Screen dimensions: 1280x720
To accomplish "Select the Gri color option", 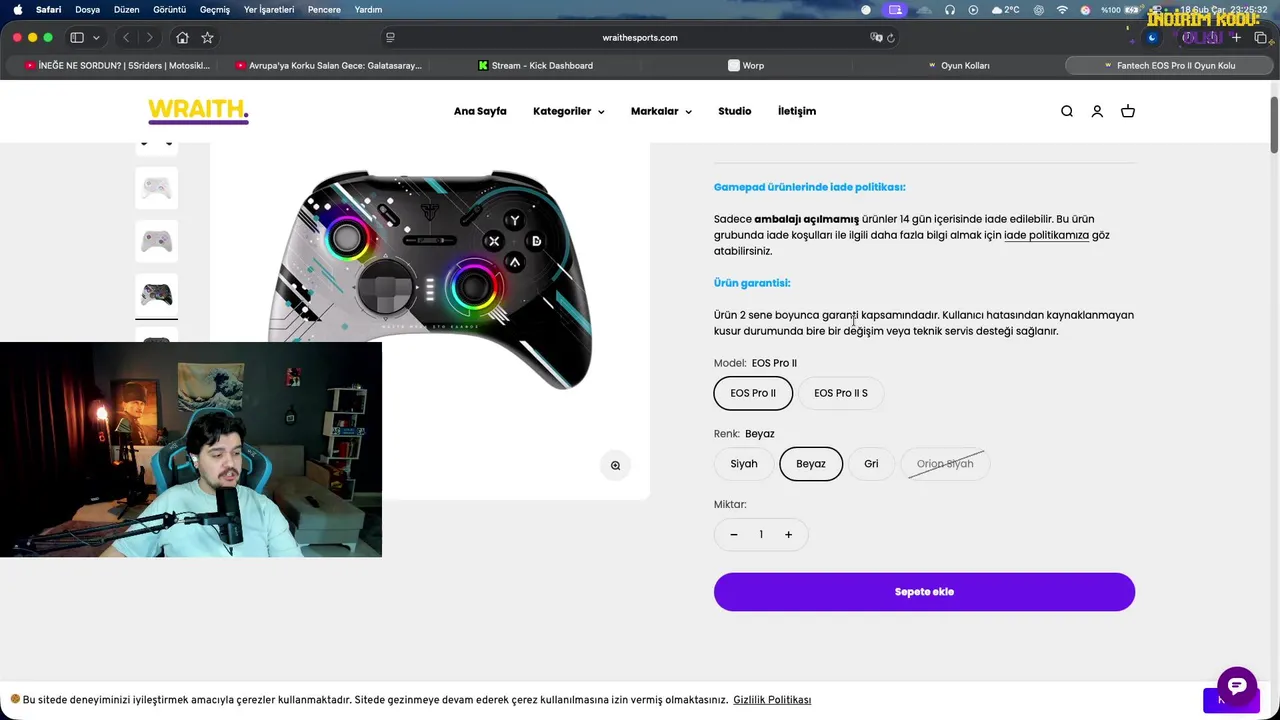I will coord(871,464).
